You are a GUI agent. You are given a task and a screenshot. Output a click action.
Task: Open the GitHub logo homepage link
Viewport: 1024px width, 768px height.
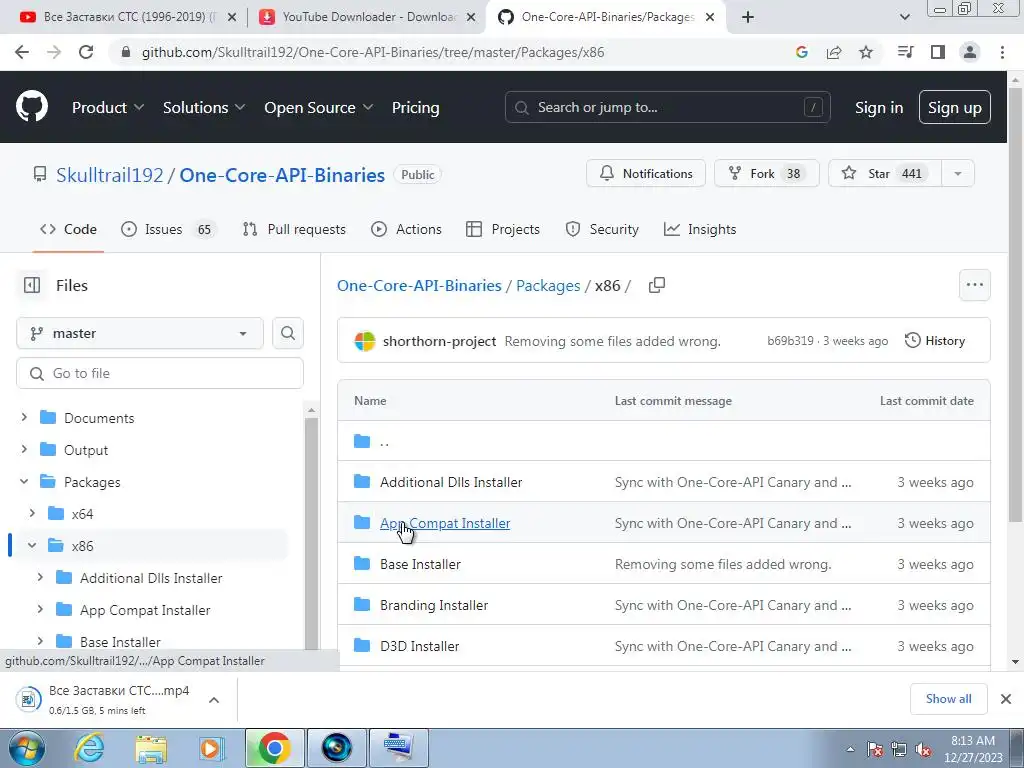click(x=32, y=107)
